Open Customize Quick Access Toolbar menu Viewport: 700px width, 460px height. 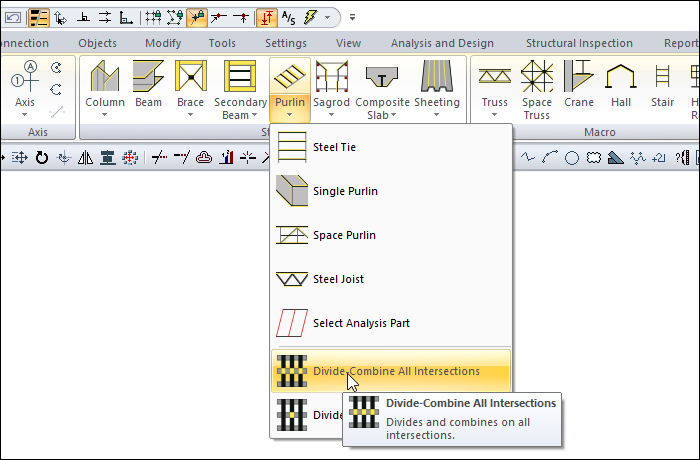(x=352, y=17)
